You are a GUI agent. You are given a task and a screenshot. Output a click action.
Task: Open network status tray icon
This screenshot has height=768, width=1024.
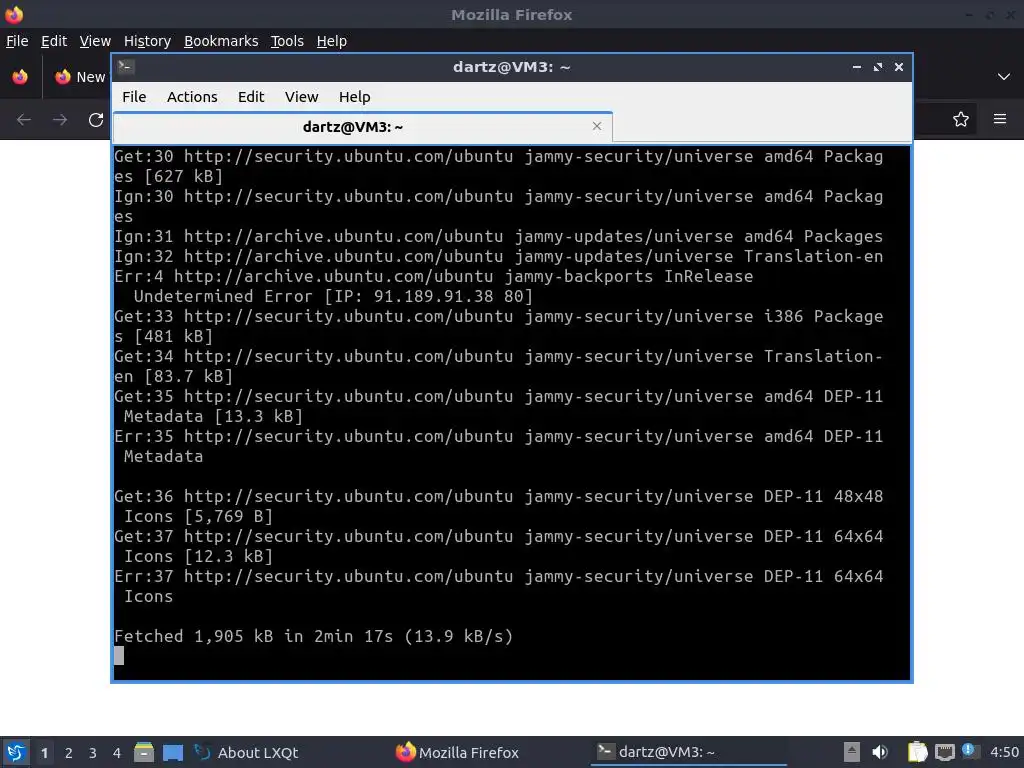click(944, 752)
